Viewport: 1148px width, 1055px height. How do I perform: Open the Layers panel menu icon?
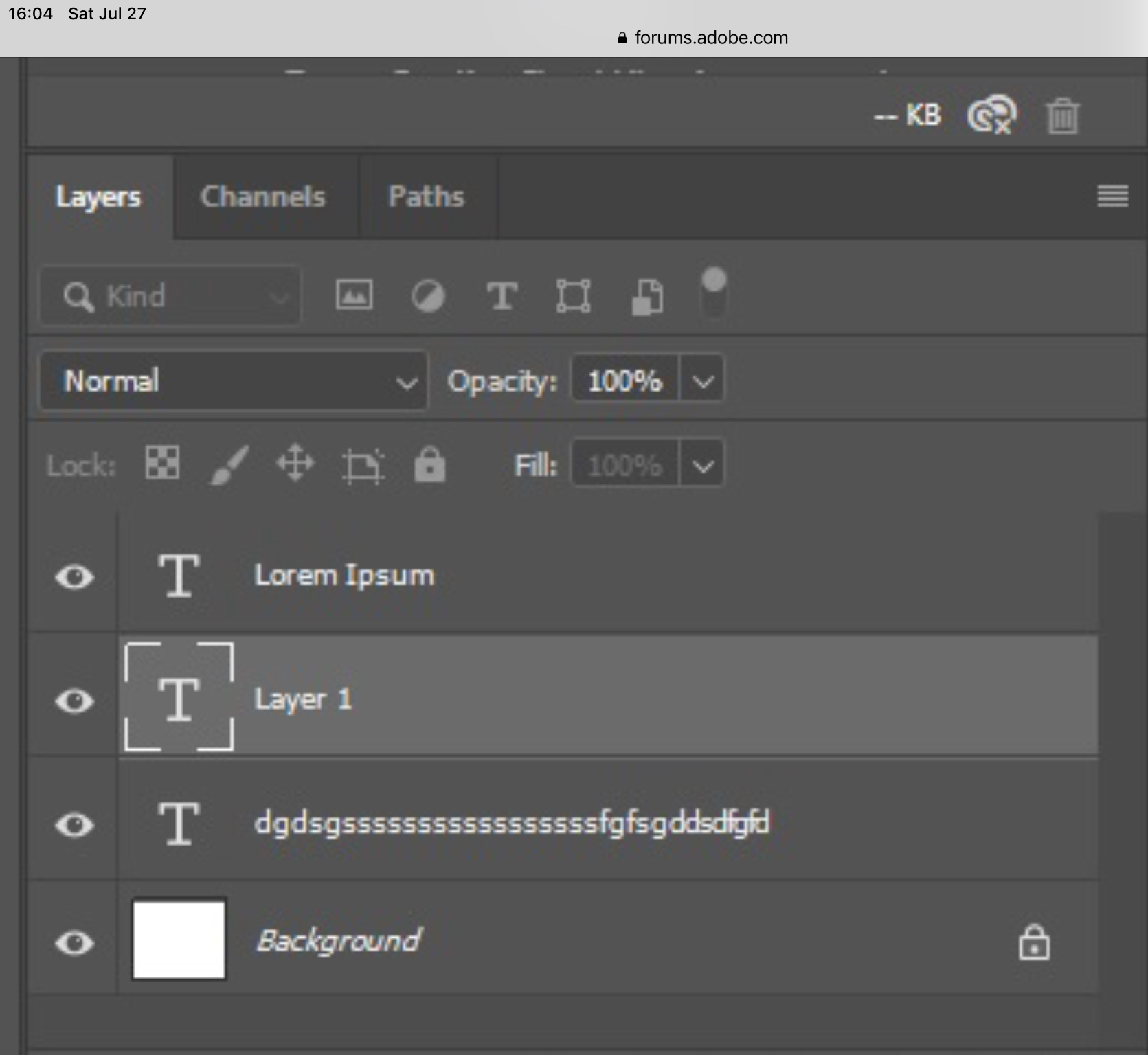point(1112,196)
